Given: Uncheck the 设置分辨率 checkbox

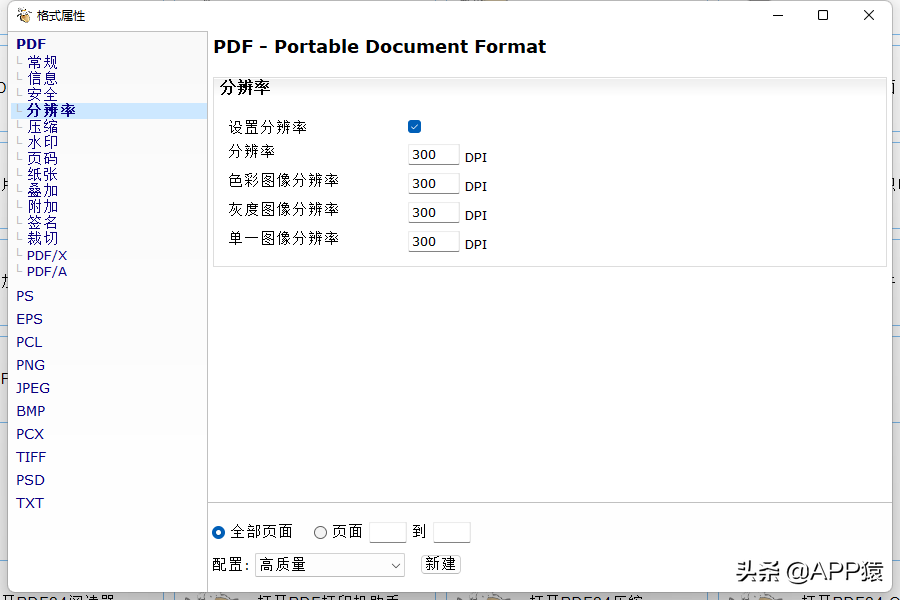Looking at the screenshot, I should coord(414,126).
